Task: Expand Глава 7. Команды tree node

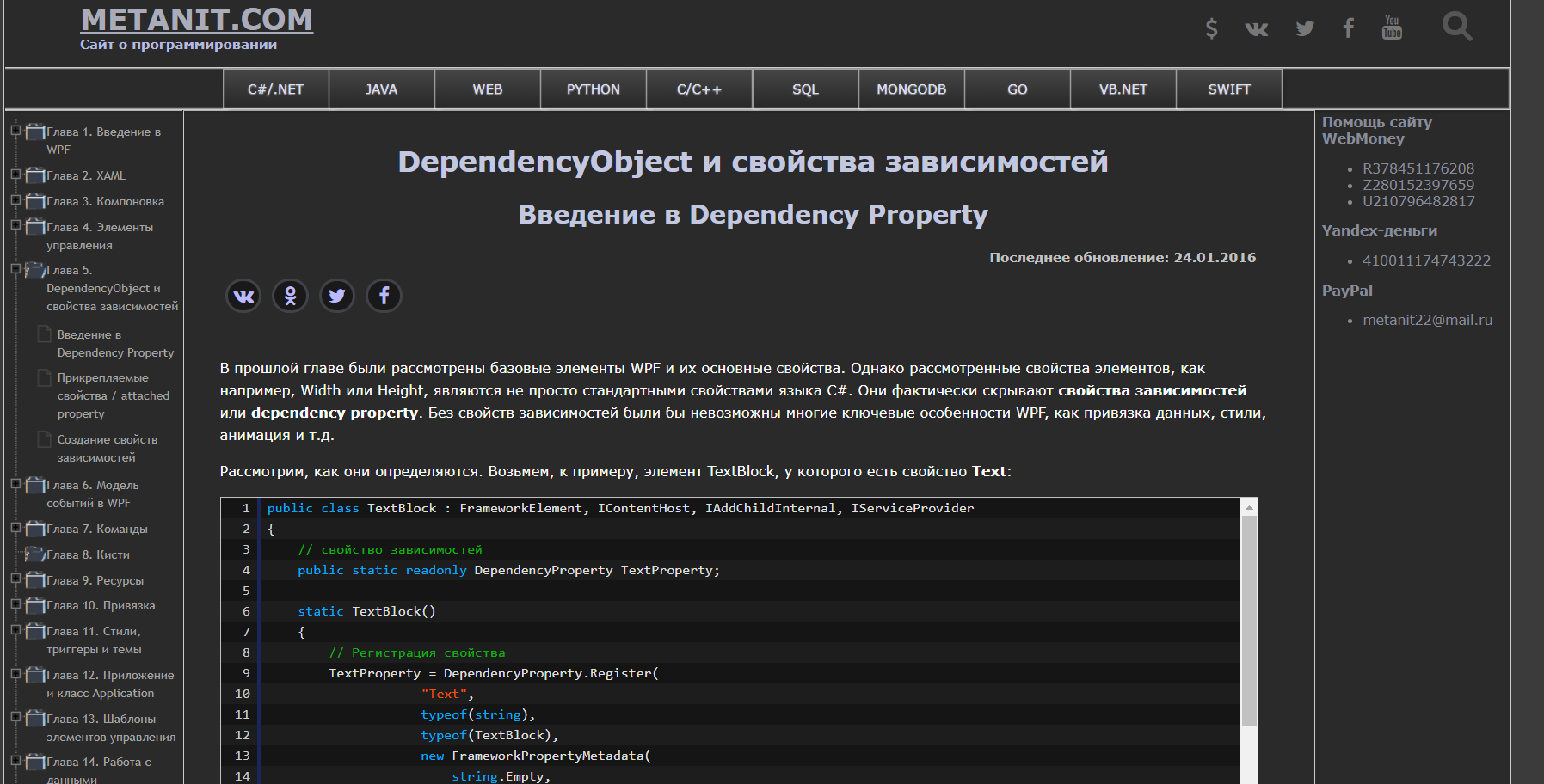Action: [x=15, y=528]
